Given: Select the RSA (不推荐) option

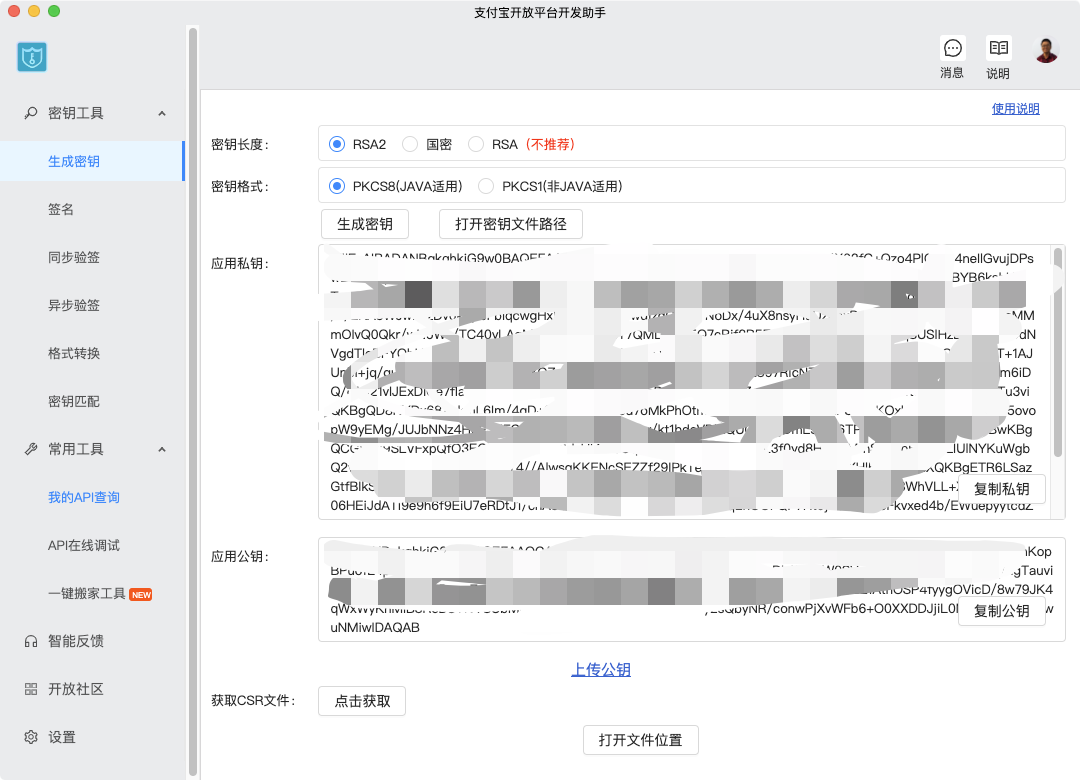Looking at the screenshot, I should (476, 144).
